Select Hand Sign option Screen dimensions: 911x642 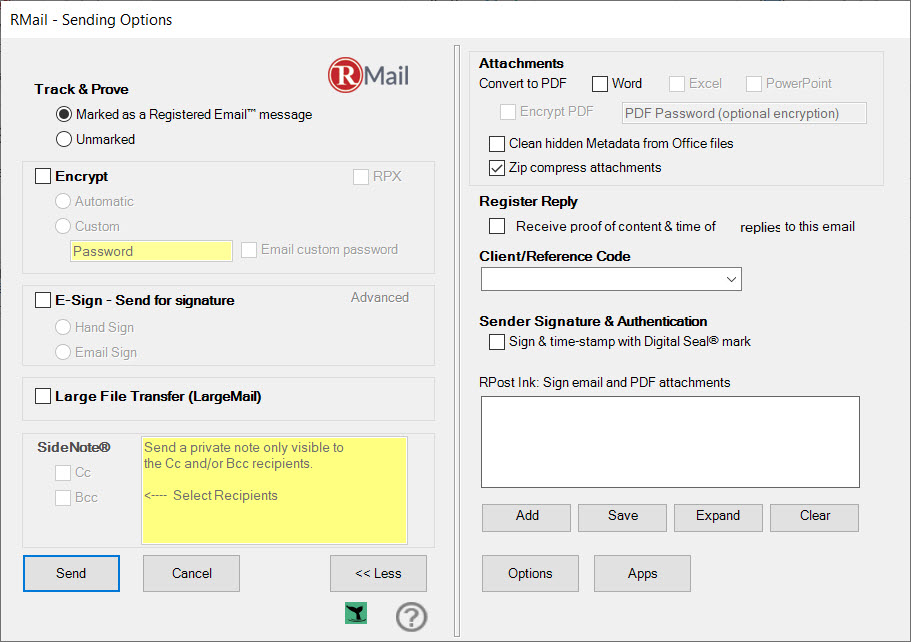[63, 327]
